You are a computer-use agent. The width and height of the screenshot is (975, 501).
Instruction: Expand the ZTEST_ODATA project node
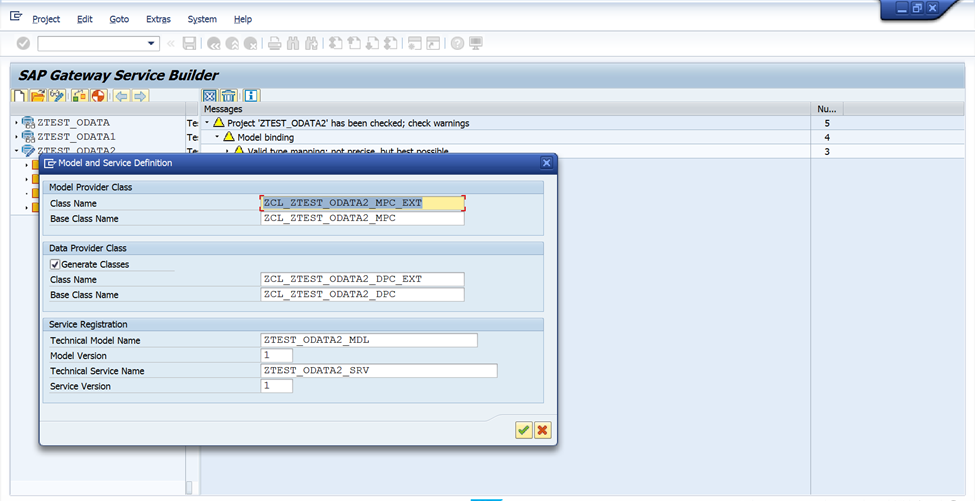pyautogui.click(x=16, y=122)
